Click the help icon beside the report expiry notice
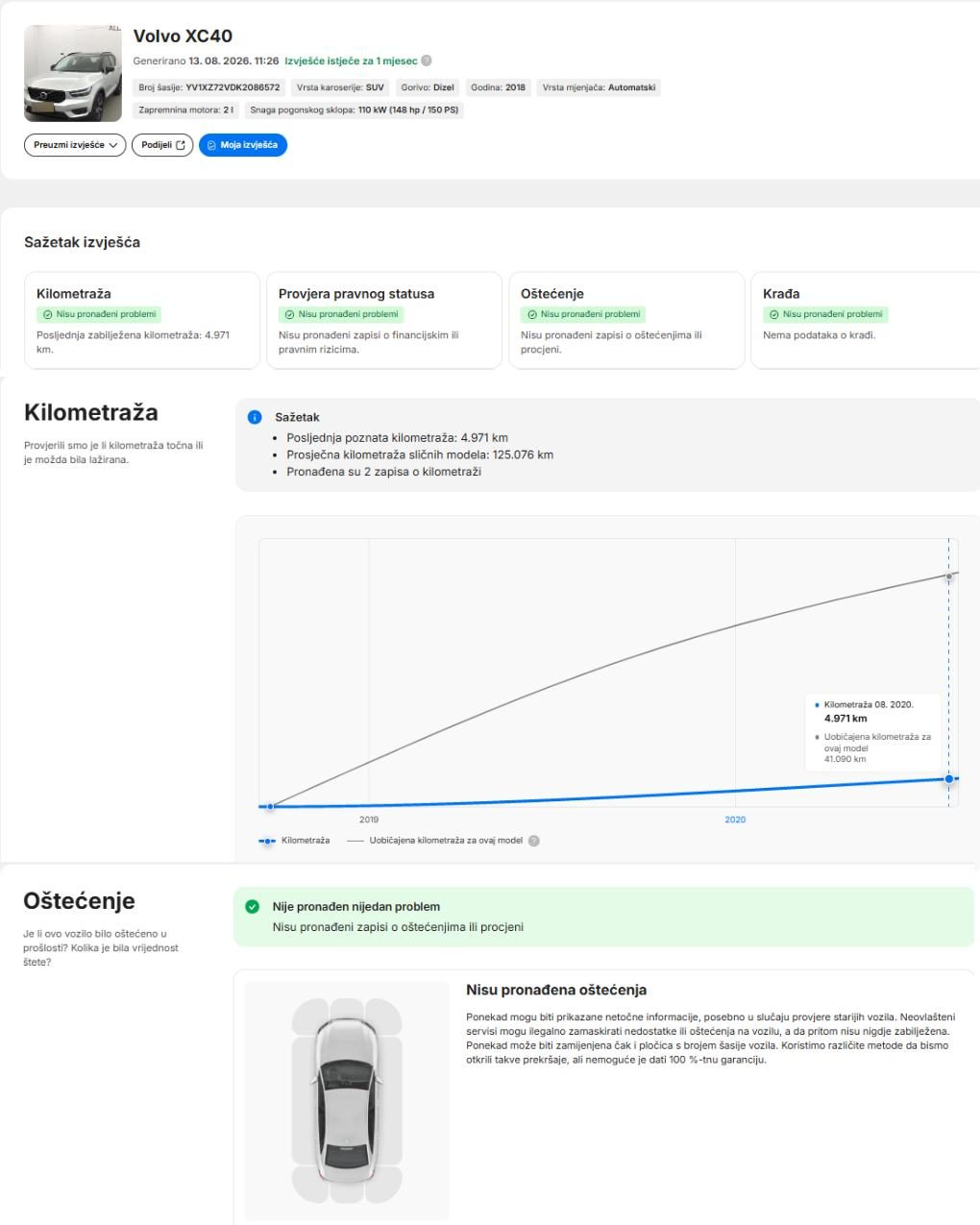Image resolution: width=980 pixels, height=1225 pixels. (x=427, y=61)
